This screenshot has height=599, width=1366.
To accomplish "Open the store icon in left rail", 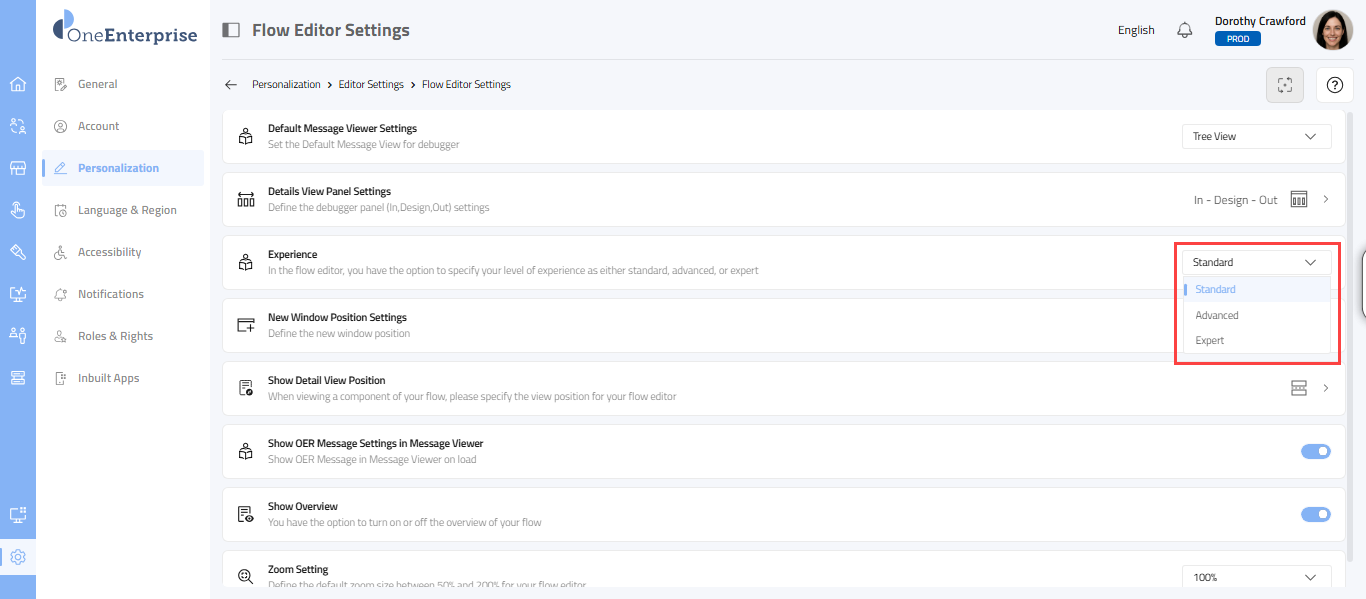I will pos(18,168).
